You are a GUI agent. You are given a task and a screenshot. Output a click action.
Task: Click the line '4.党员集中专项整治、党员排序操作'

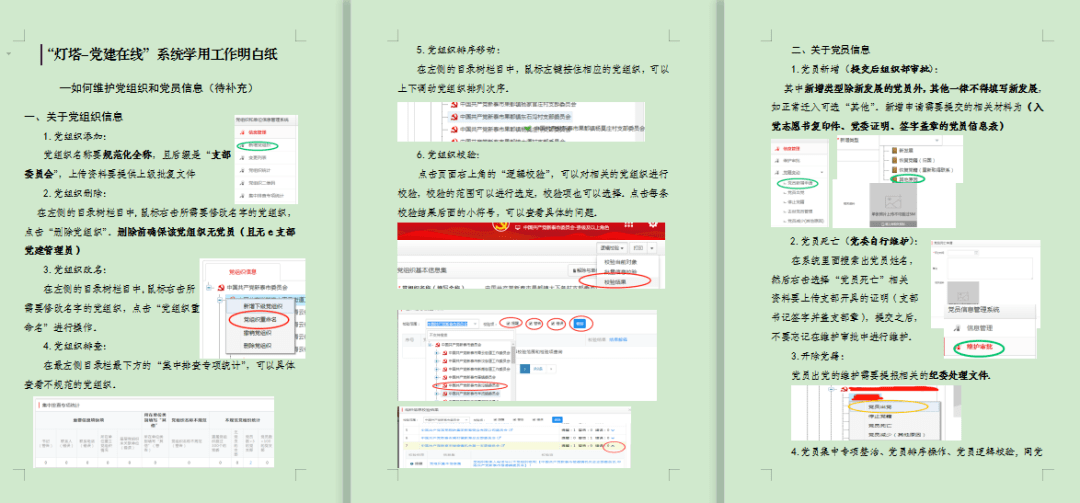[915, 452]
